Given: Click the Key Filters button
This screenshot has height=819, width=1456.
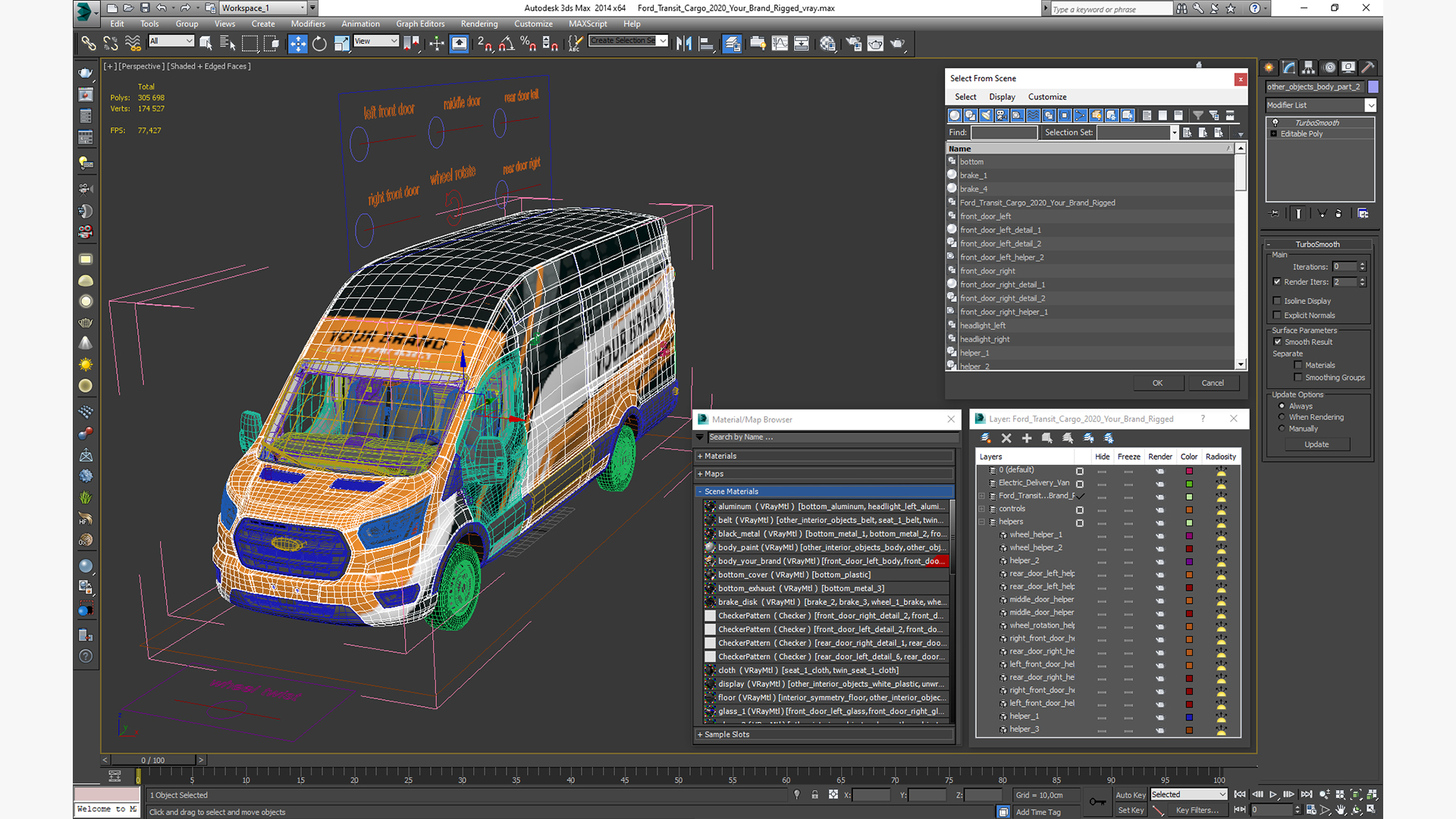Looking at the screenshot, I should tap(1197, 810).
